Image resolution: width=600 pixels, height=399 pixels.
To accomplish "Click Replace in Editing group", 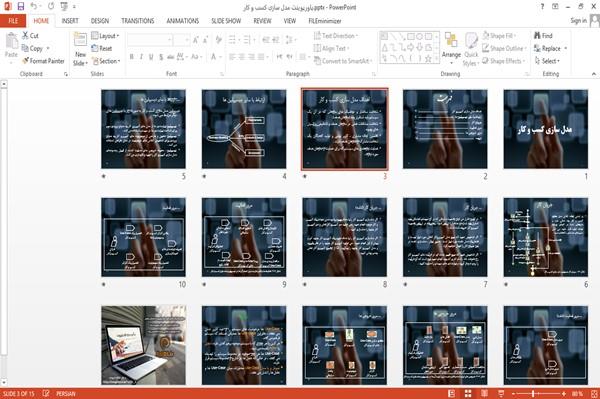I will pos(550,48).
